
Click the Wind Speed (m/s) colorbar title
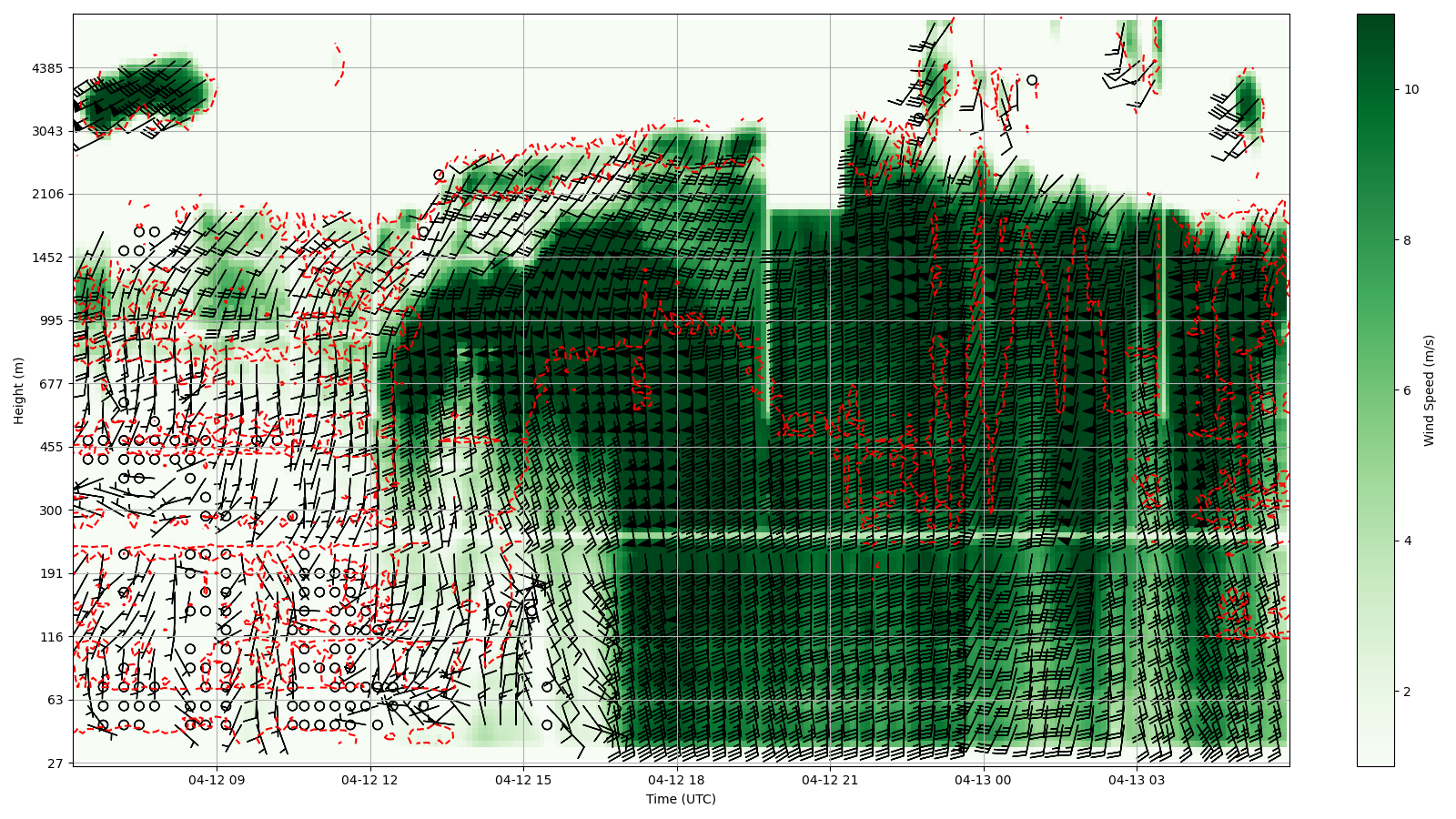click(x=1429, y=390)
